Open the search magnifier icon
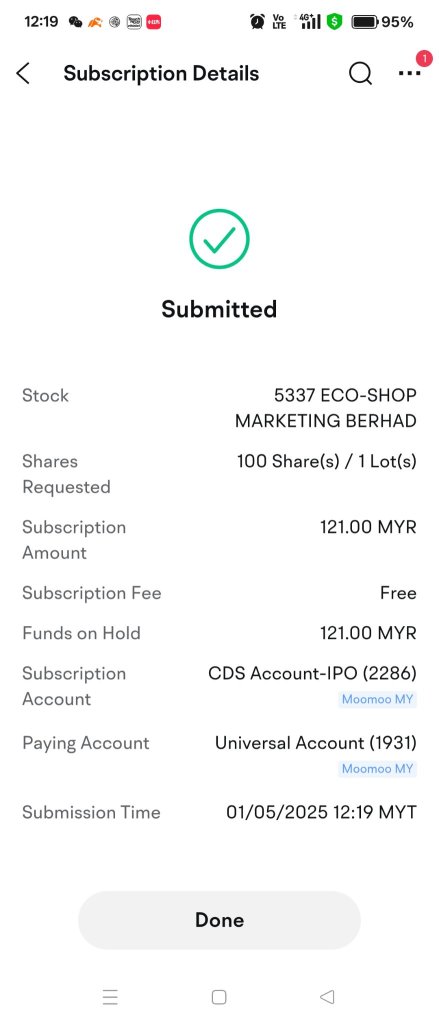 [360, 74]
